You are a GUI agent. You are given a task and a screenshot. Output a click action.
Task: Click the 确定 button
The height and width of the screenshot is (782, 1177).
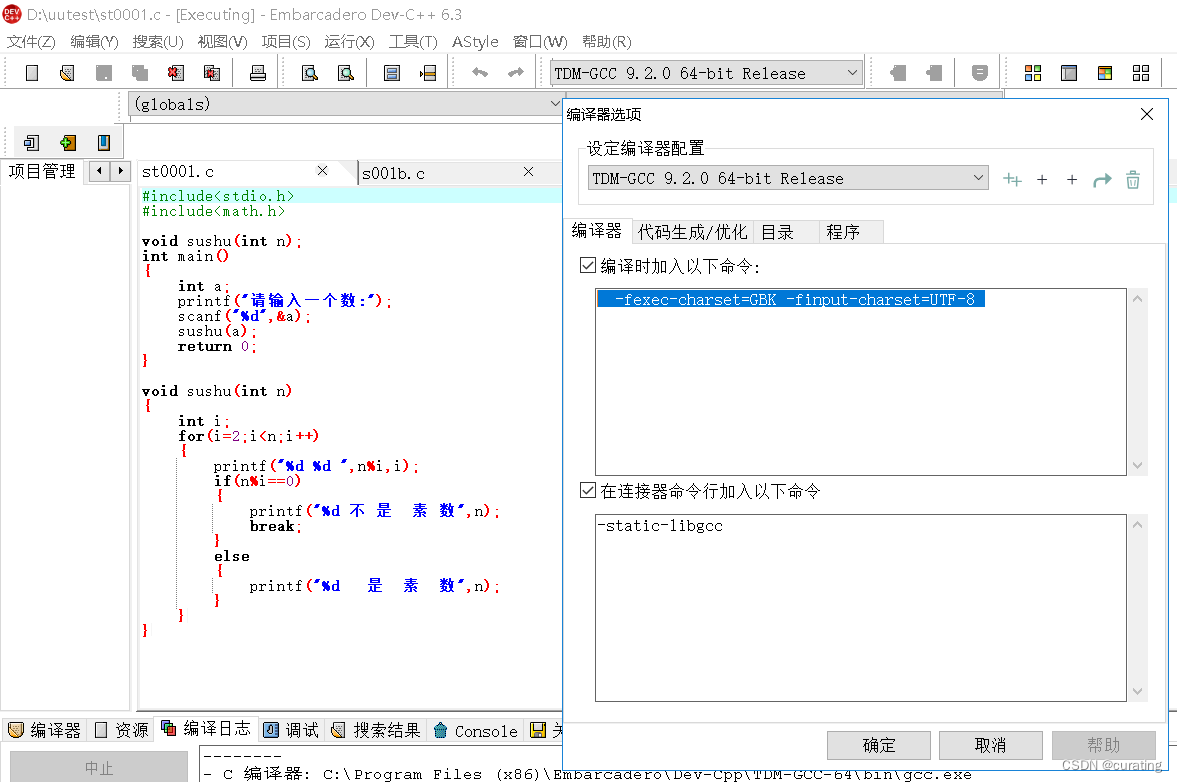point(879,745)
